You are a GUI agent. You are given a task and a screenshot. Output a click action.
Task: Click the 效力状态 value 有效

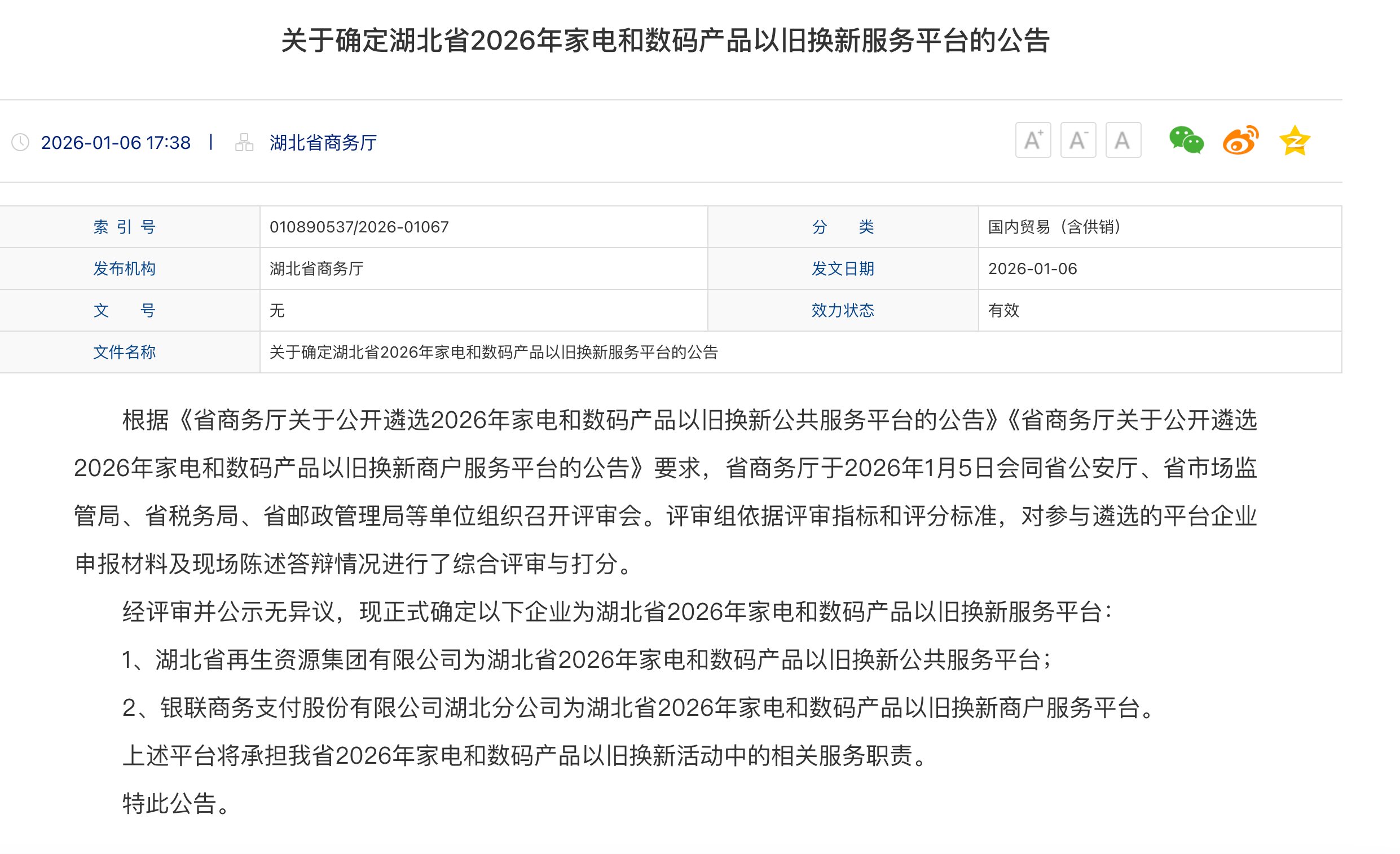1003,311
